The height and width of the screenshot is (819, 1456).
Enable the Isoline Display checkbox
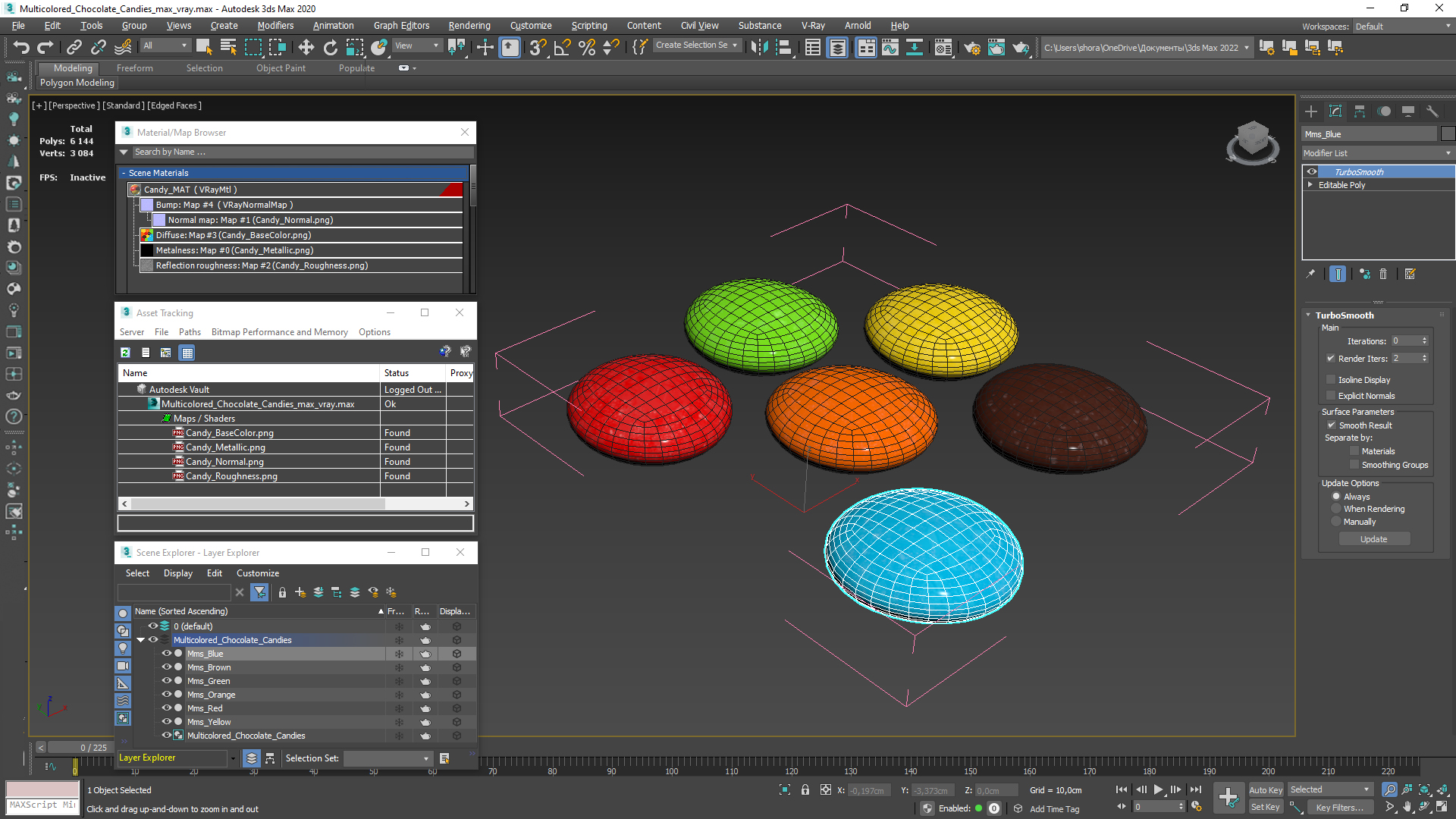(1331, 380)
